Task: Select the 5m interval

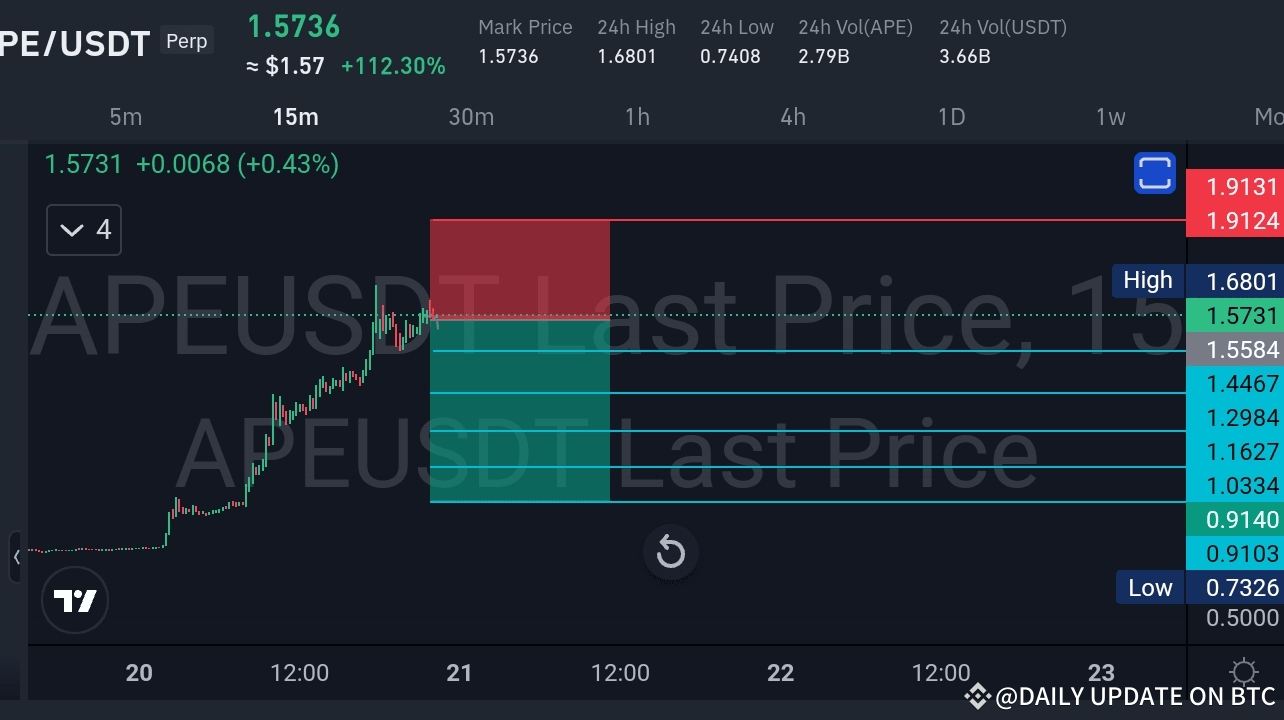Action: tap(126, 117)
